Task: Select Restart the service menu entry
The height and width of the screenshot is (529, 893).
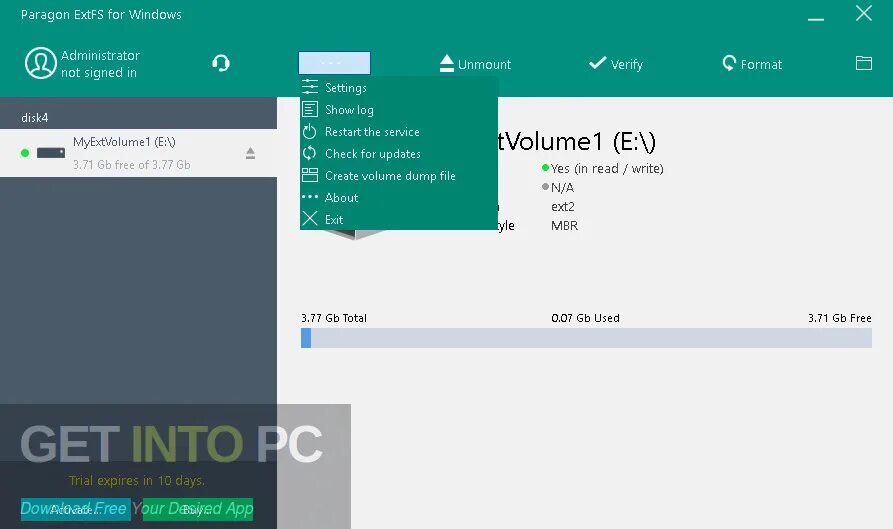Action: [399, 132]
